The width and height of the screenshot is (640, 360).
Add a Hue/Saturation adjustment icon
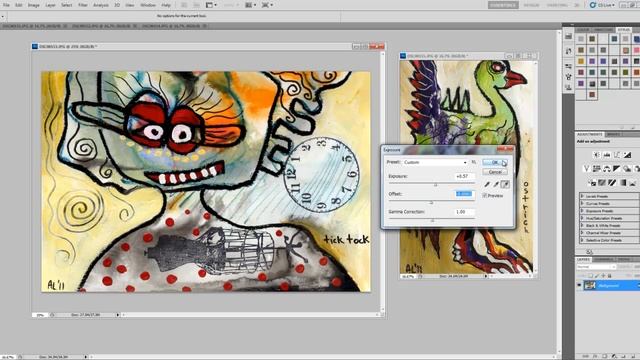[597, 169]
